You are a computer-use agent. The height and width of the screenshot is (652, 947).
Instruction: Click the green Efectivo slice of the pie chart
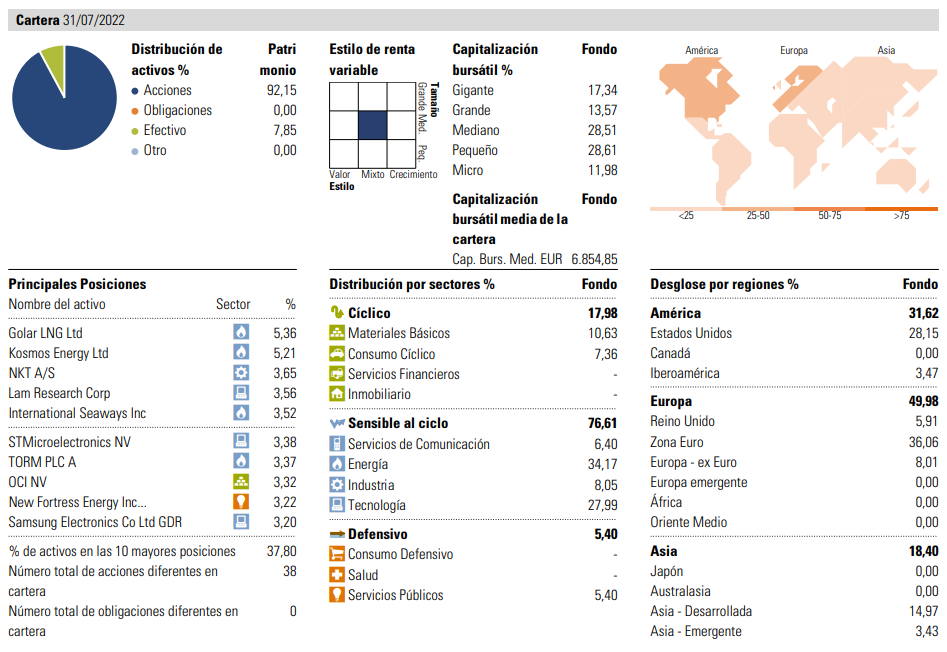[x=54, y=62]
